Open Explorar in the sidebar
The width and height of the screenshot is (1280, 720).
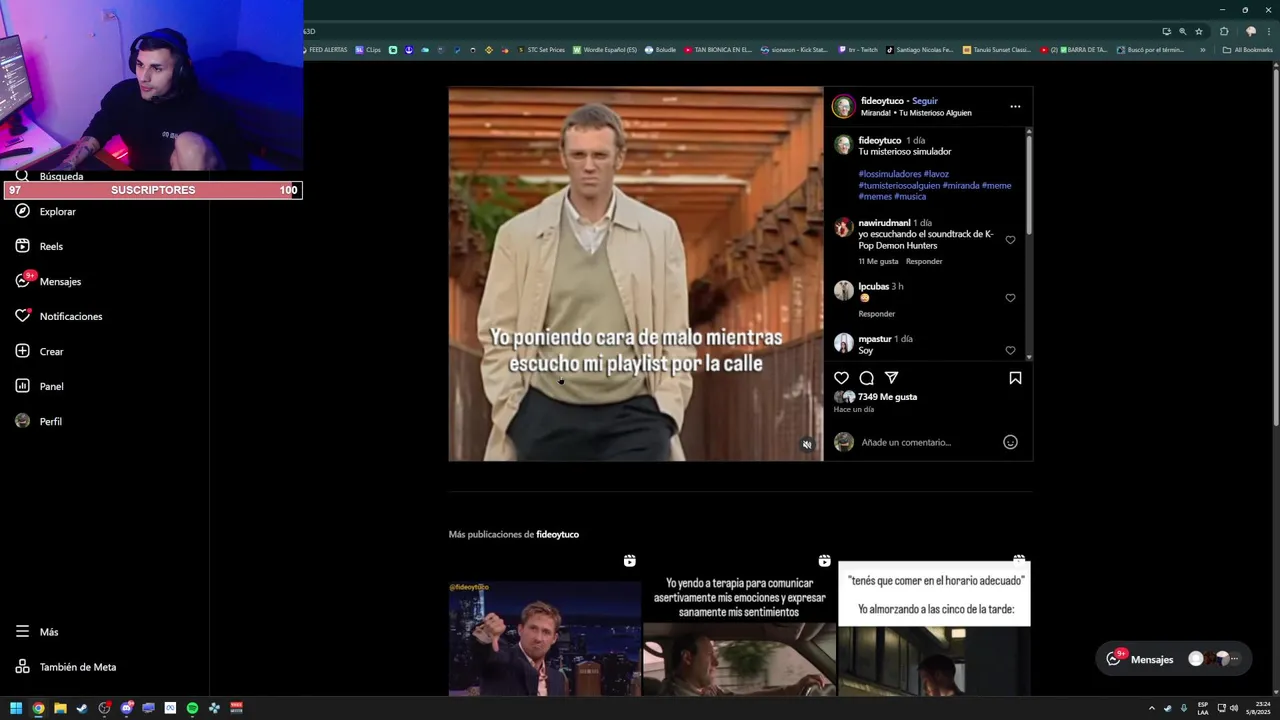point(46,211)
